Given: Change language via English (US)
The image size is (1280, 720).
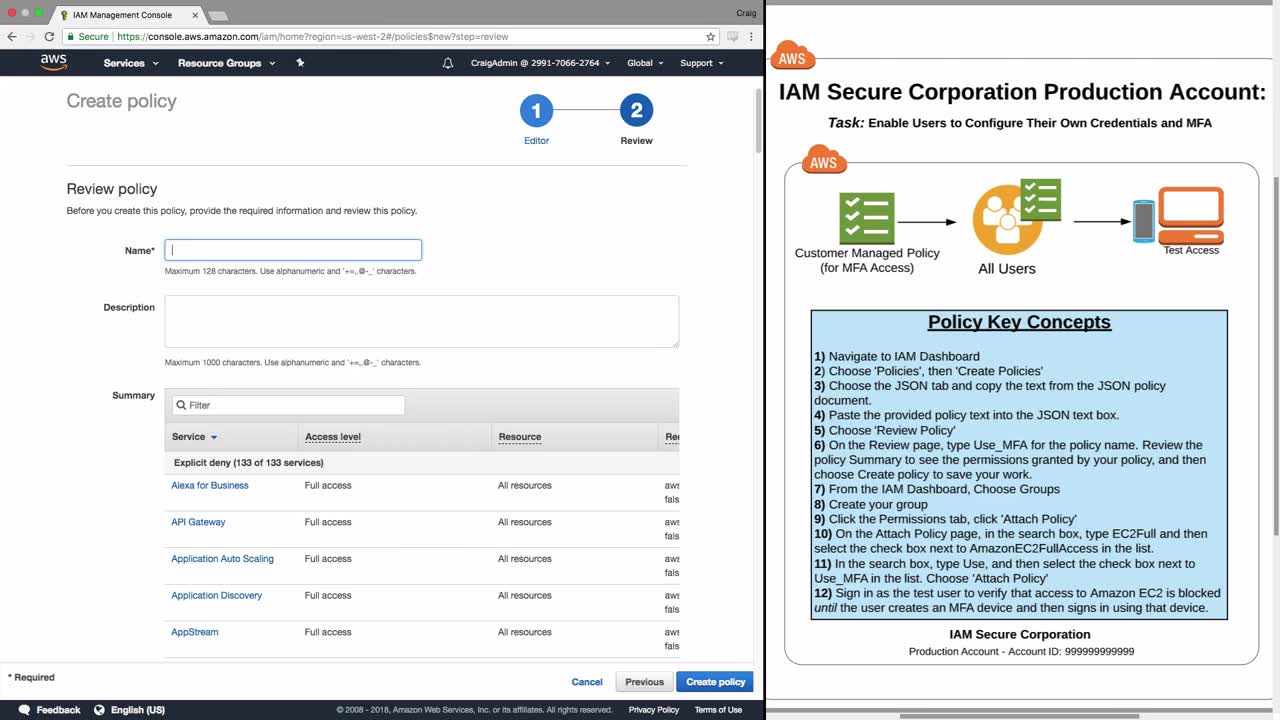Looking at the screenshot, I should coord(138,710).
